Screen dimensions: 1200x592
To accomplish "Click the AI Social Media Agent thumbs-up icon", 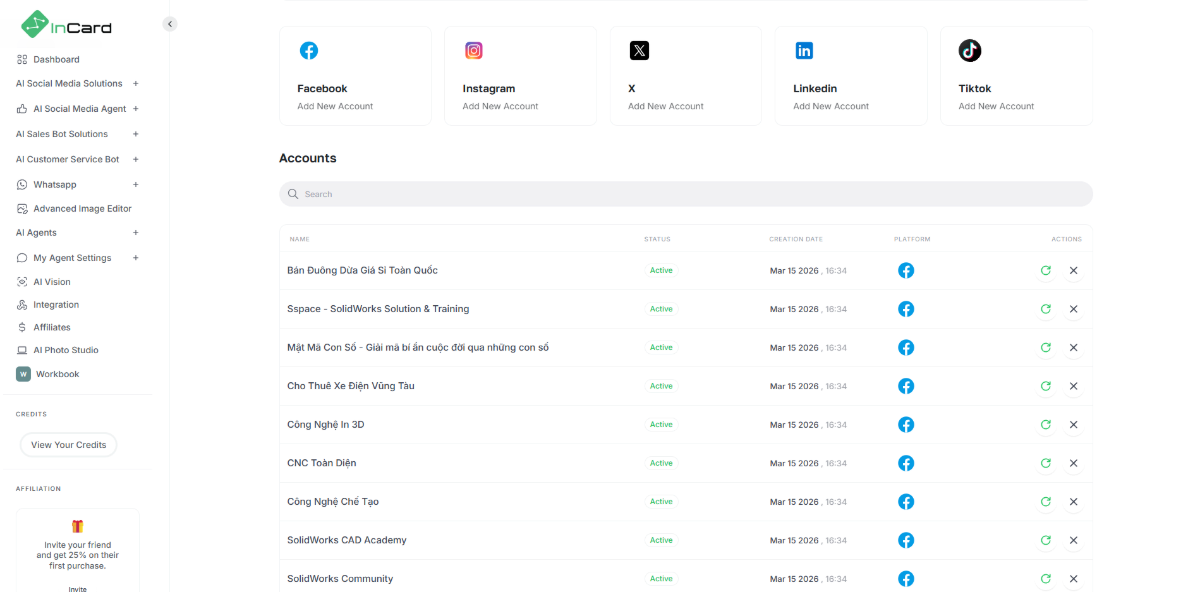I will click(22, 109).
